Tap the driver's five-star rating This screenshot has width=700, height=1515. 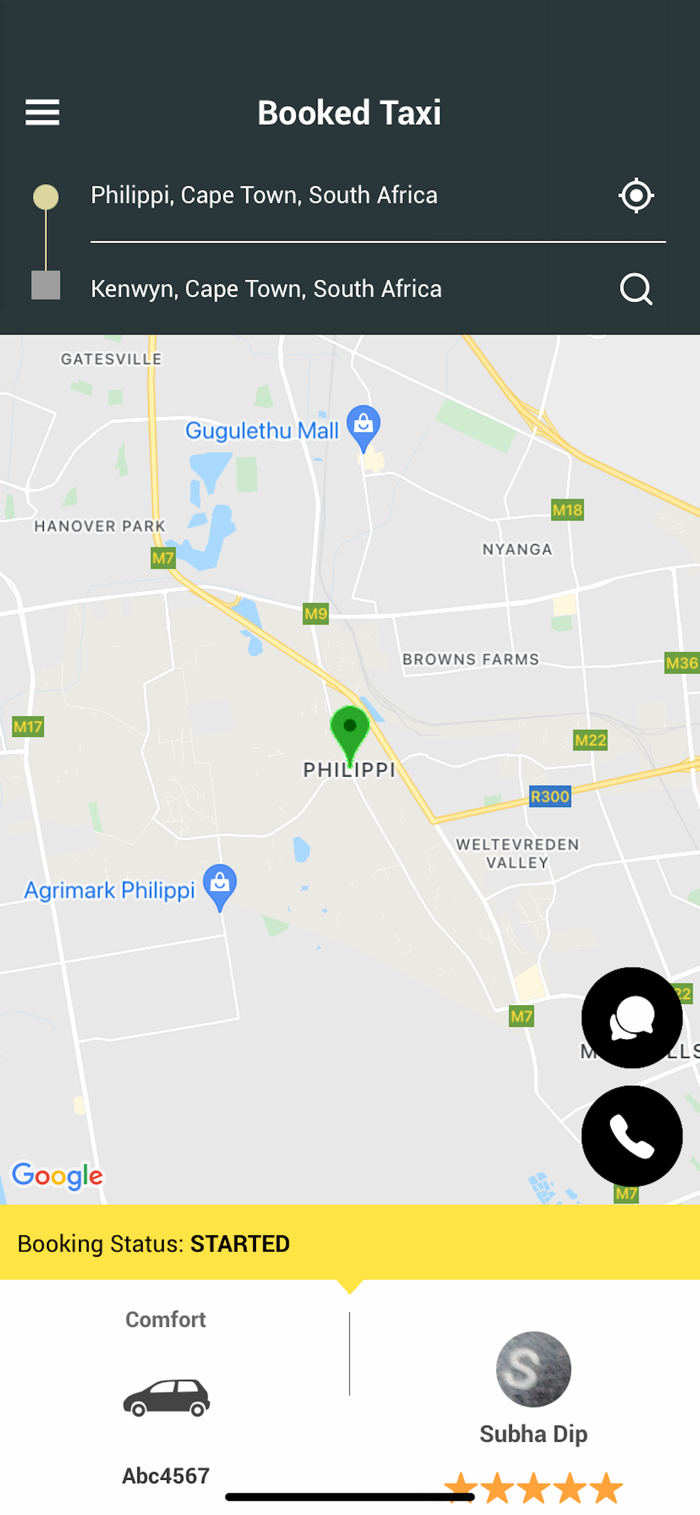[x=534, y=1488]
